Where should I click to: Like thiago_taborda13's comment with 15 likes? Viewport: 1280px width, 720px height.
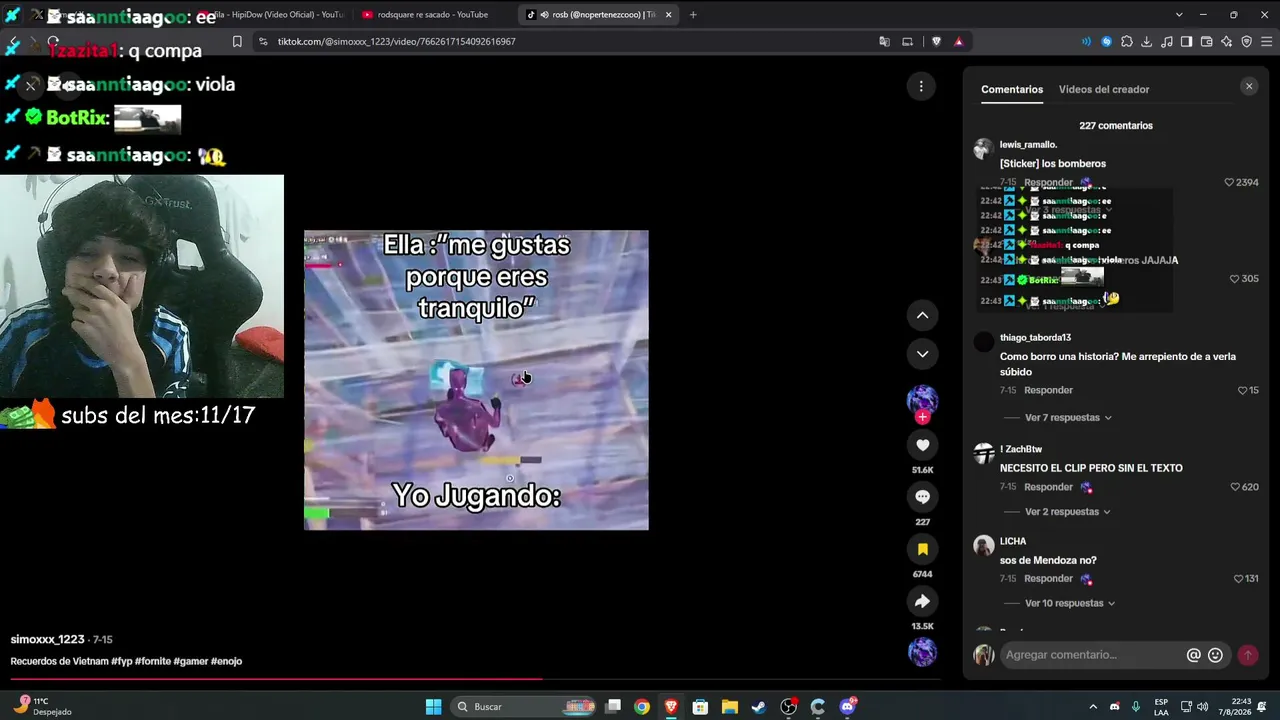(x=1243, y=390)
